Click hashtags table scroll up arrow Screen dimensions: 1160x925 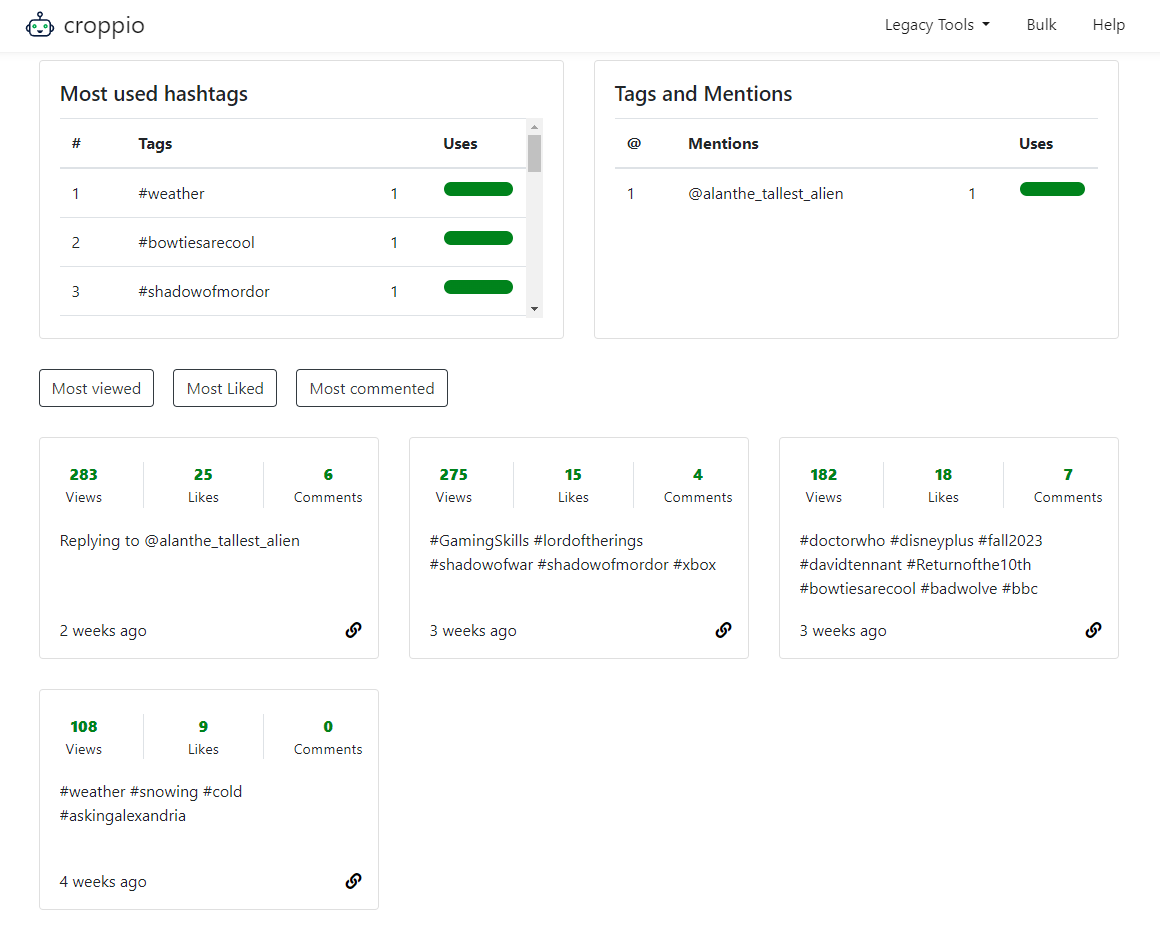(534, 127)
